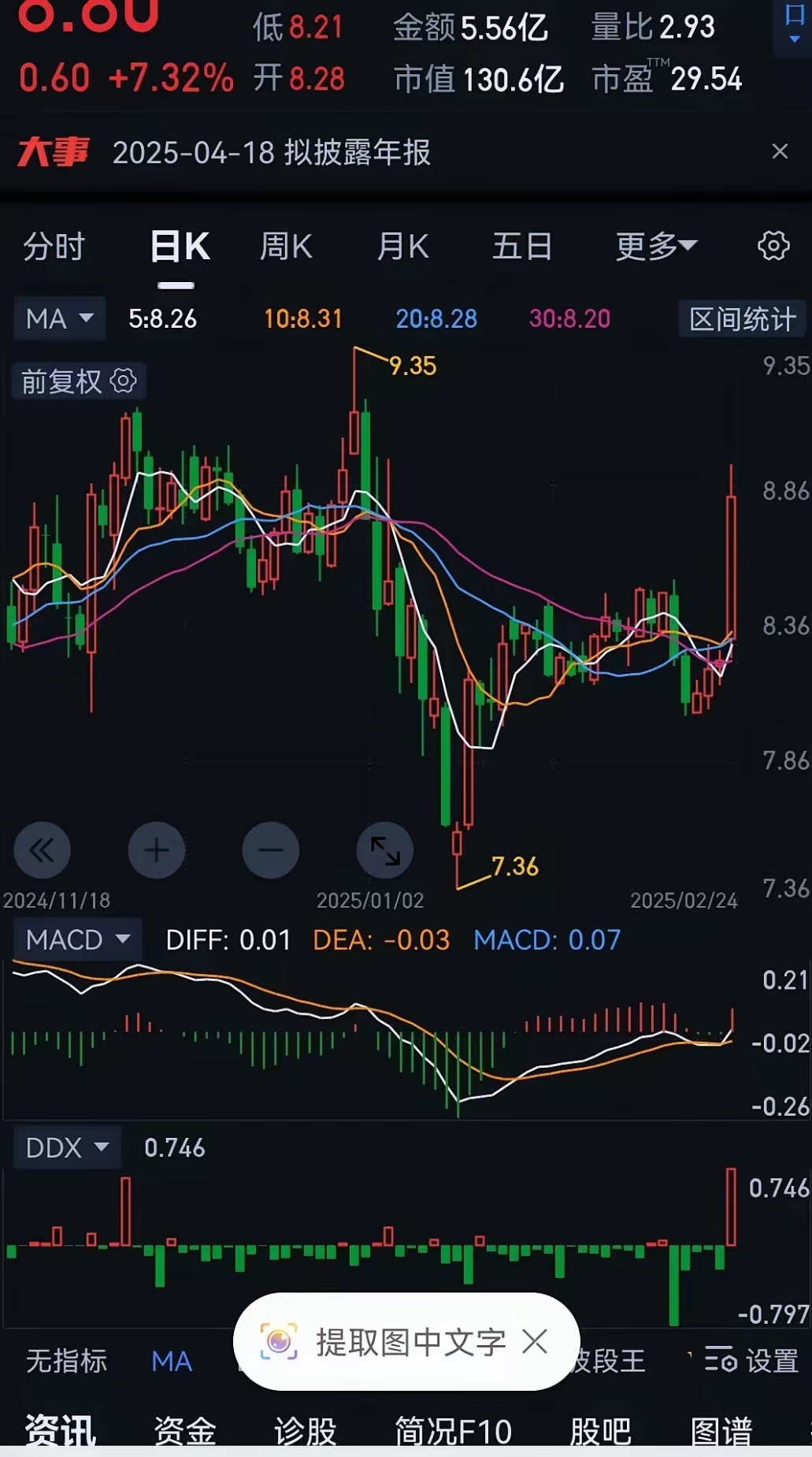Image resolution: width=812 pixels, height=1457 pixels.
Task: Tap the DDX 0.746 value
Action: (174, 1148)
